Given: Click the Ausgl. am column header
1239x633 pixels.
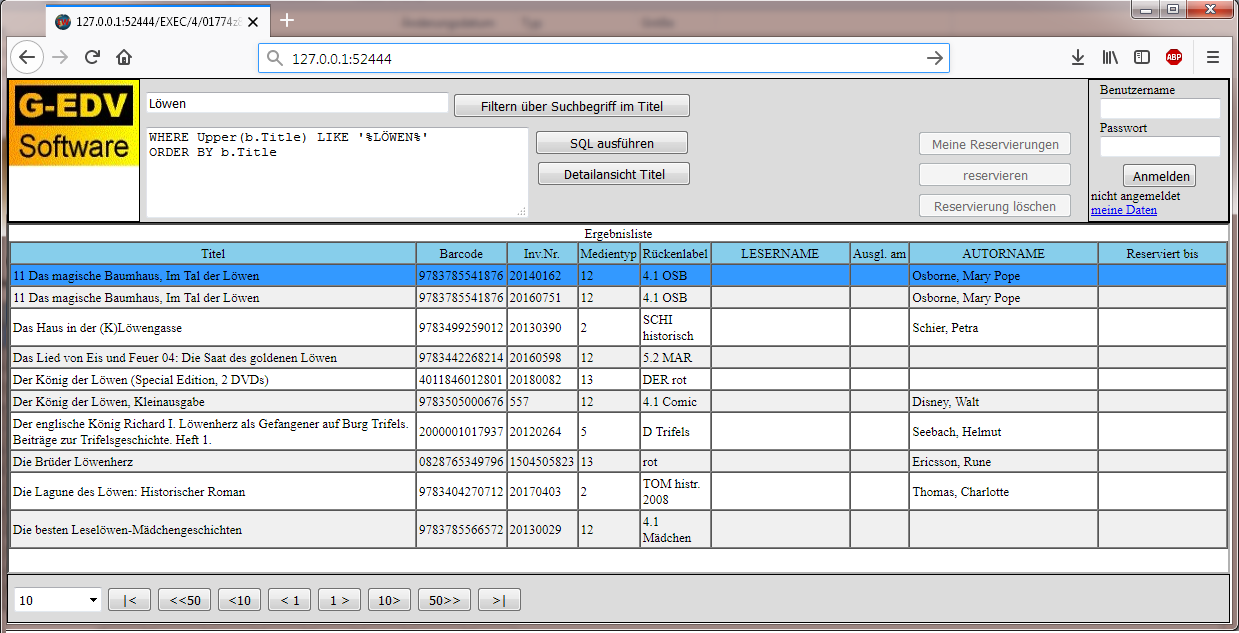Looking at the screenshot, I should click(880, 254).
